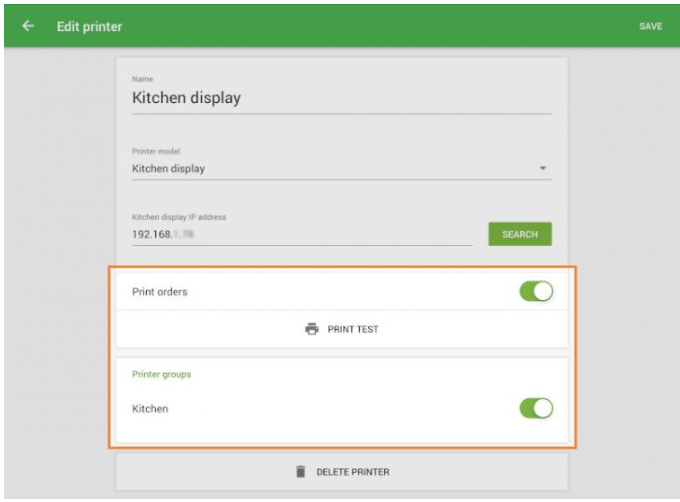Click the IP address field starting with 192.168
Screen dimensions: 680x502
click(300, 234)
